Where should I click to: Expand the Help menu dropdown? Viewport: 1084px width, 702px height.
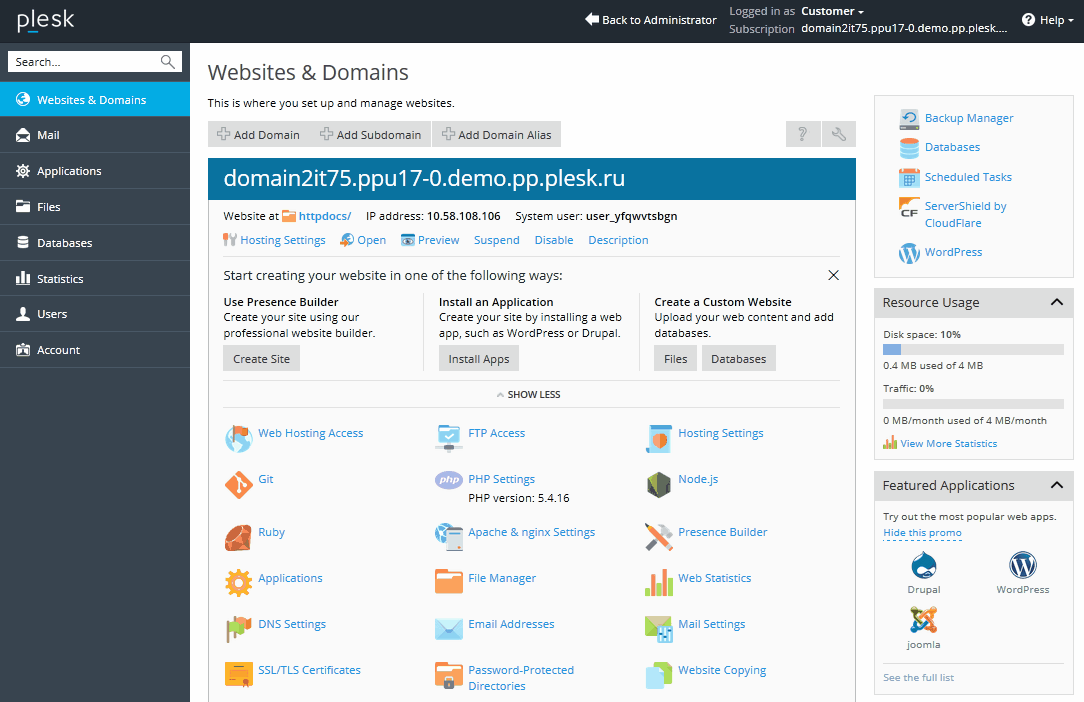point(1047,20)
